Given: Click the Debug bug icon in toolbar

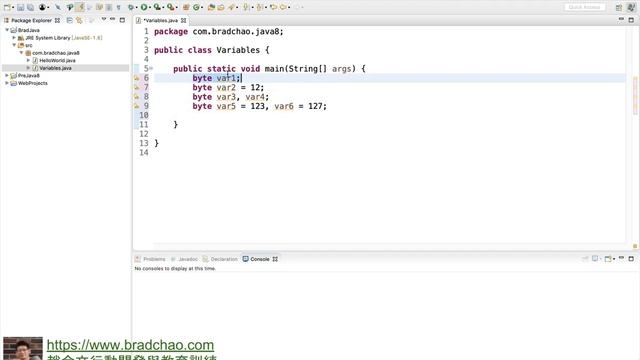Looking at the screenshot, I should click(x=131, y=7).
